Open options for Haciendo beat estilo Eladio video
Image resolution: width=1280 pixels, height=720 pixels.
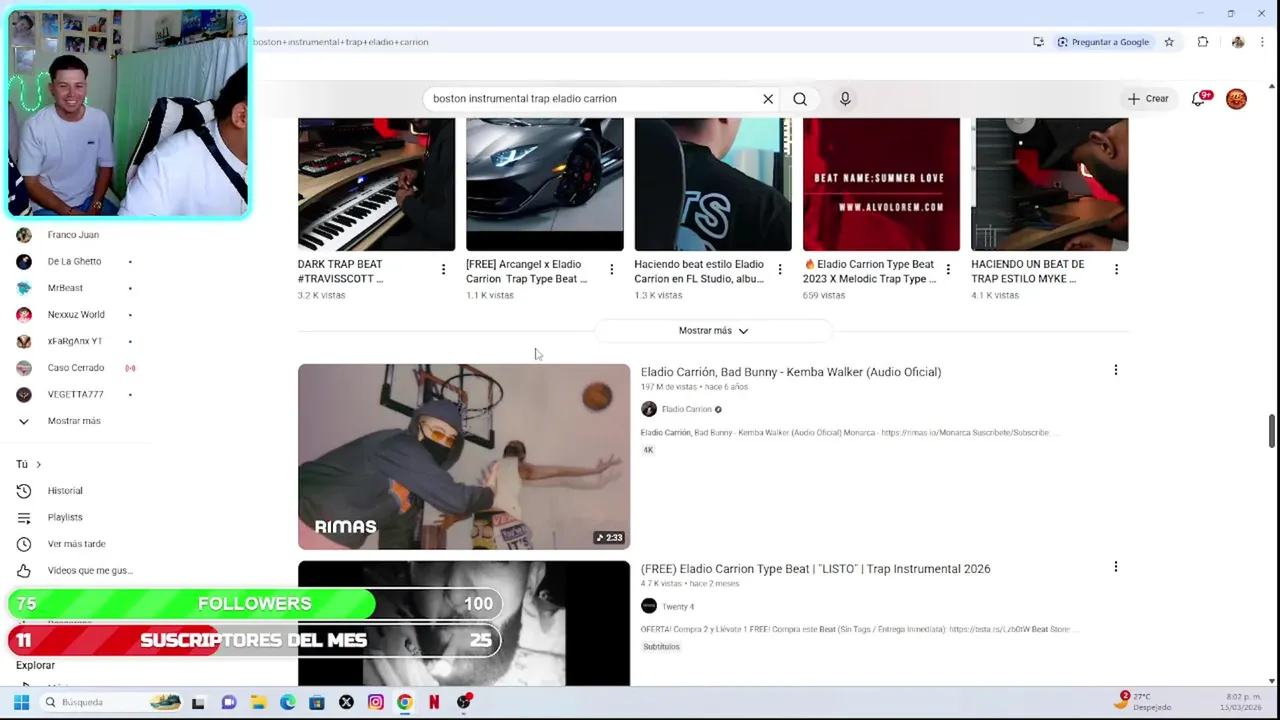click(780, 269)
